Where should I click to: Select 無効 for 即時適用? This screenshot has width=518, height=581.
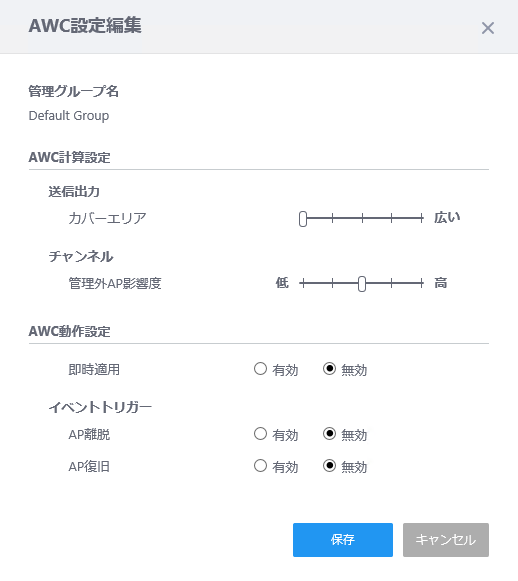click(x=329, y=369)
